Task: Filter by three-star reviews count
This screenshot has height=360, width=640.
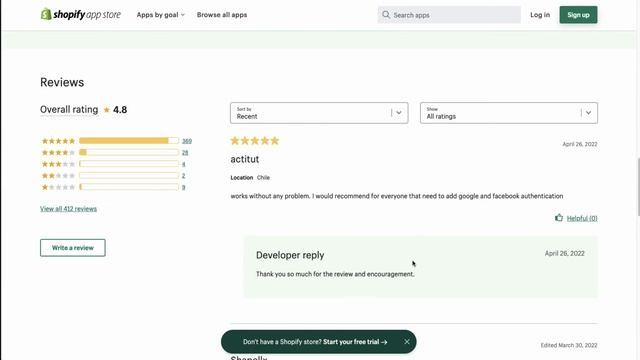Action: point(184,164)
